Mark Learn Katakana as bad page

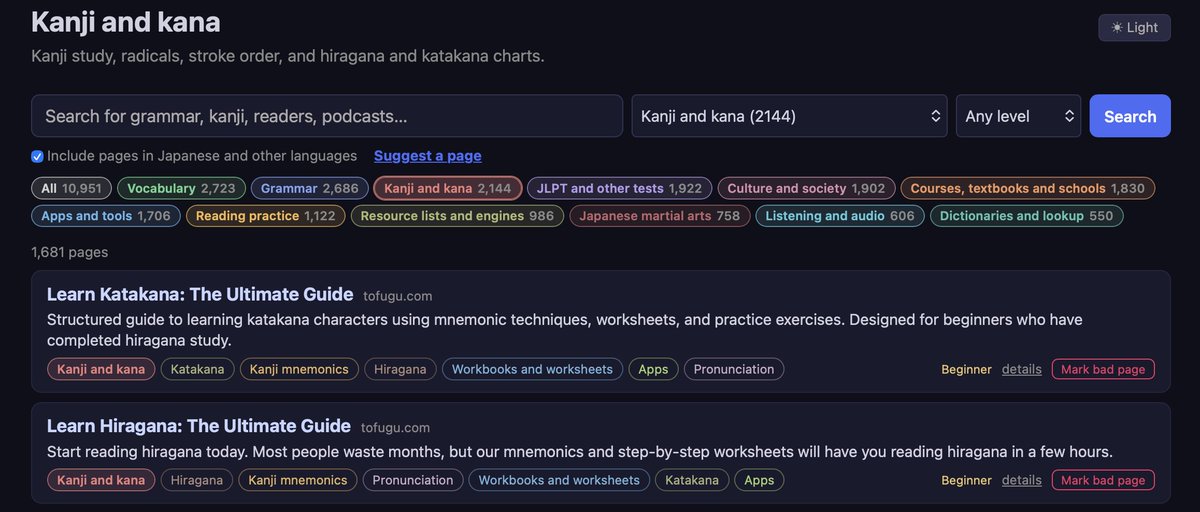click(x=1103, y=369)
